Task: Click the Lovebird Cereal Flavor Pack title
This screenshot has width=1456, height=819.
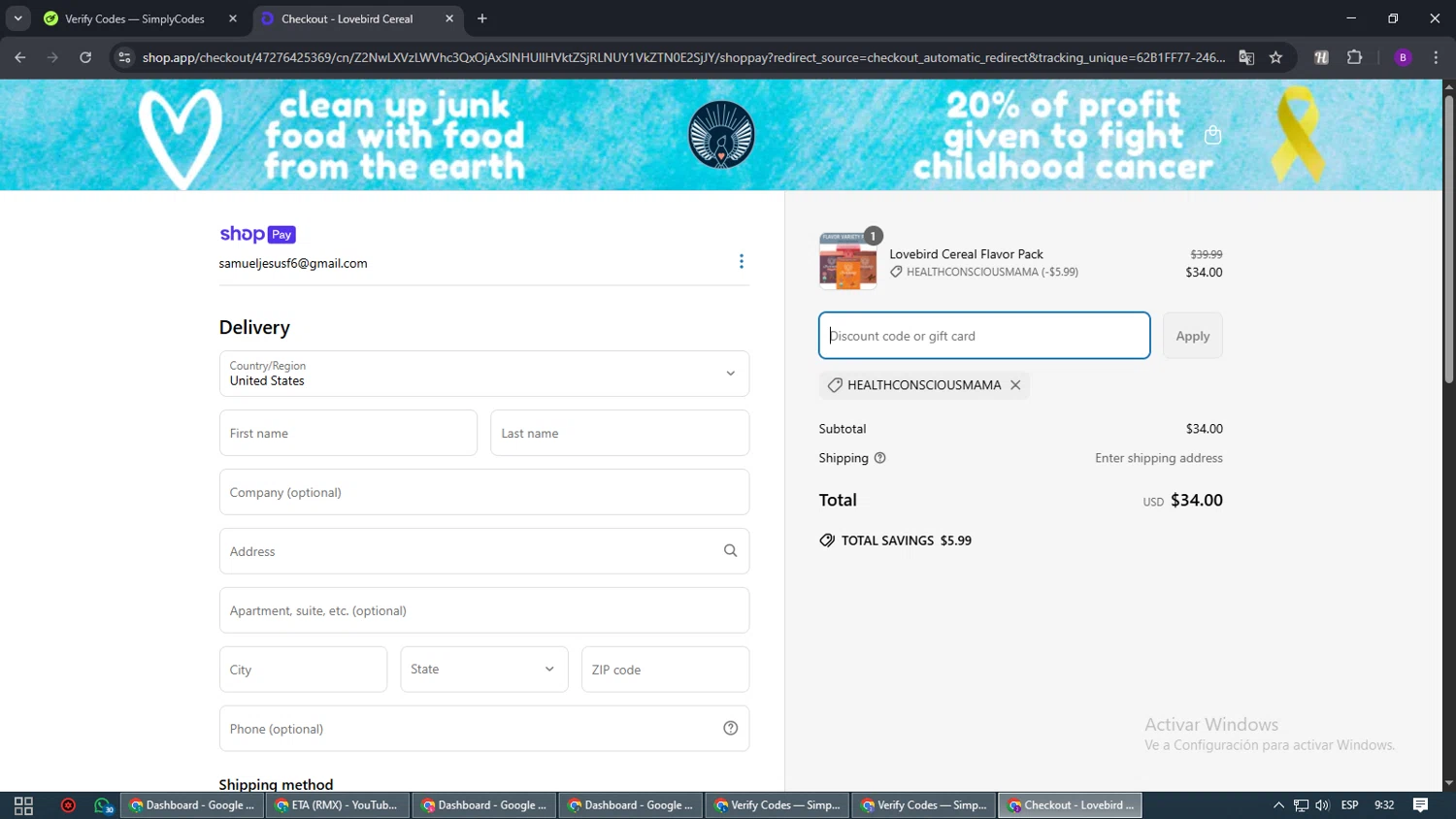Action: [x=966, y=254]
